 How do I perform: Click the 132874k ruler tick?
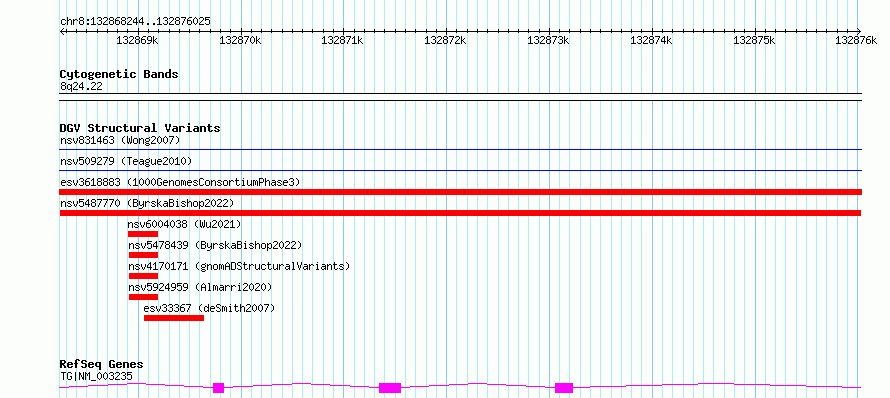(652, 40)
